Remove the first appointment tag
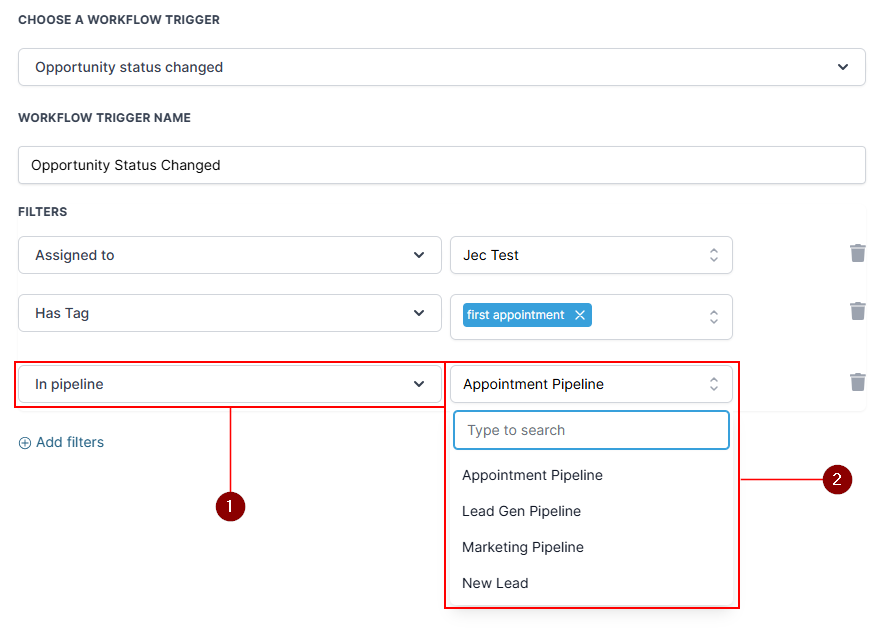888x636 pixels. click(579, 315)
